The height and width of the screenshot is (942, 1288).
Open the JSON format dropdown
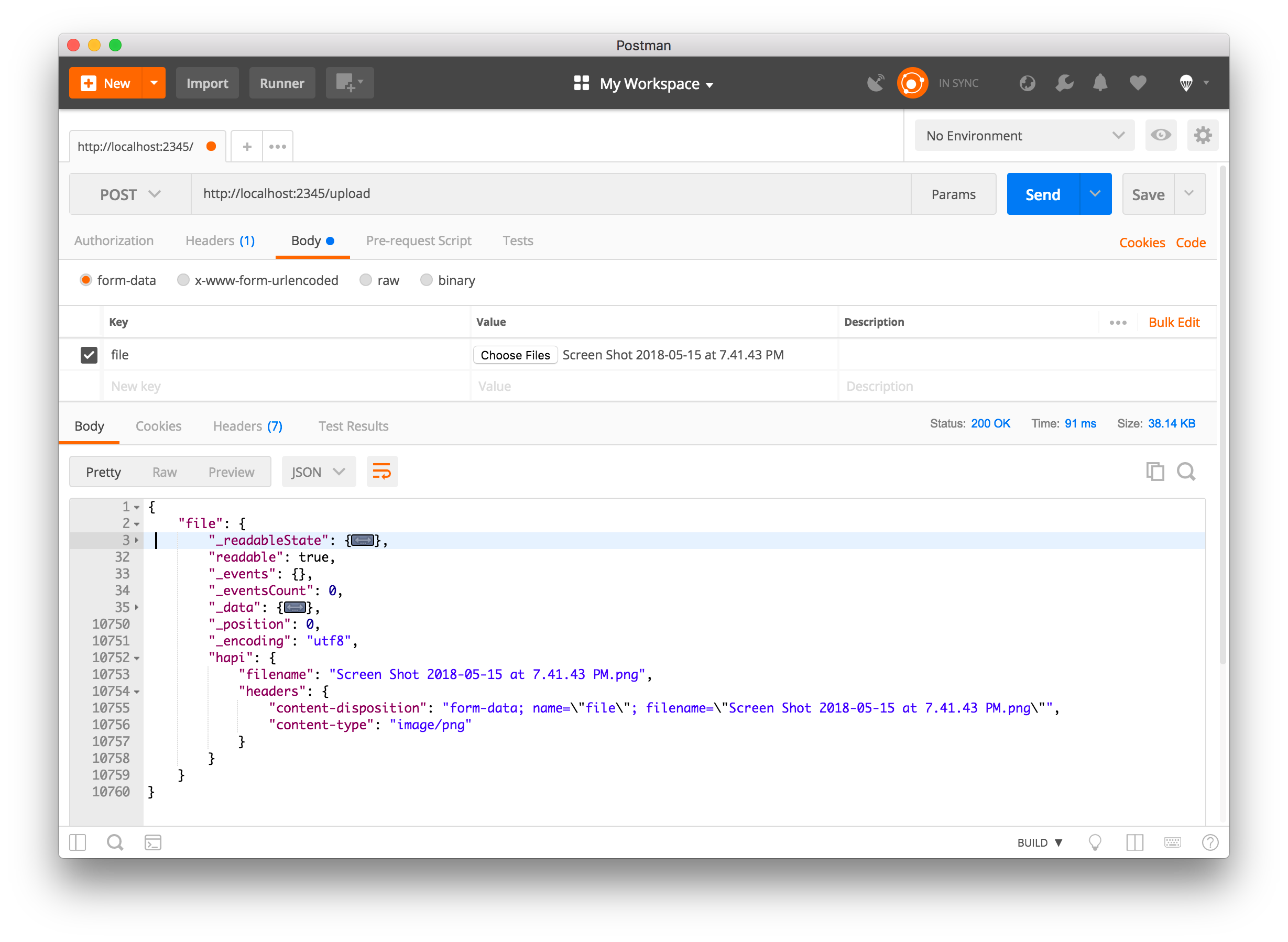[x=319, y=472]
